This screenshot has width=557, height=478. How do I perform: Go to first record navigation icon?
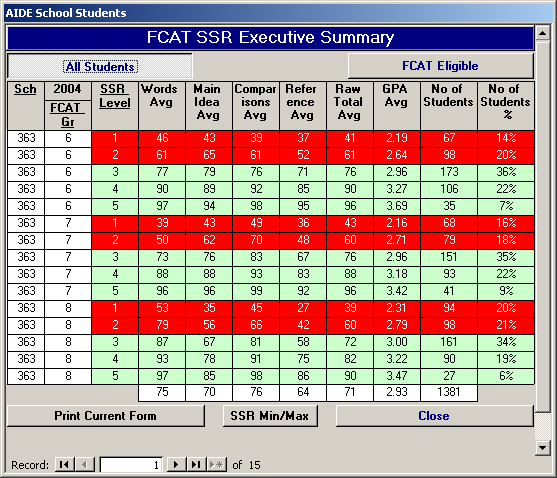click(x=64, y=465)
